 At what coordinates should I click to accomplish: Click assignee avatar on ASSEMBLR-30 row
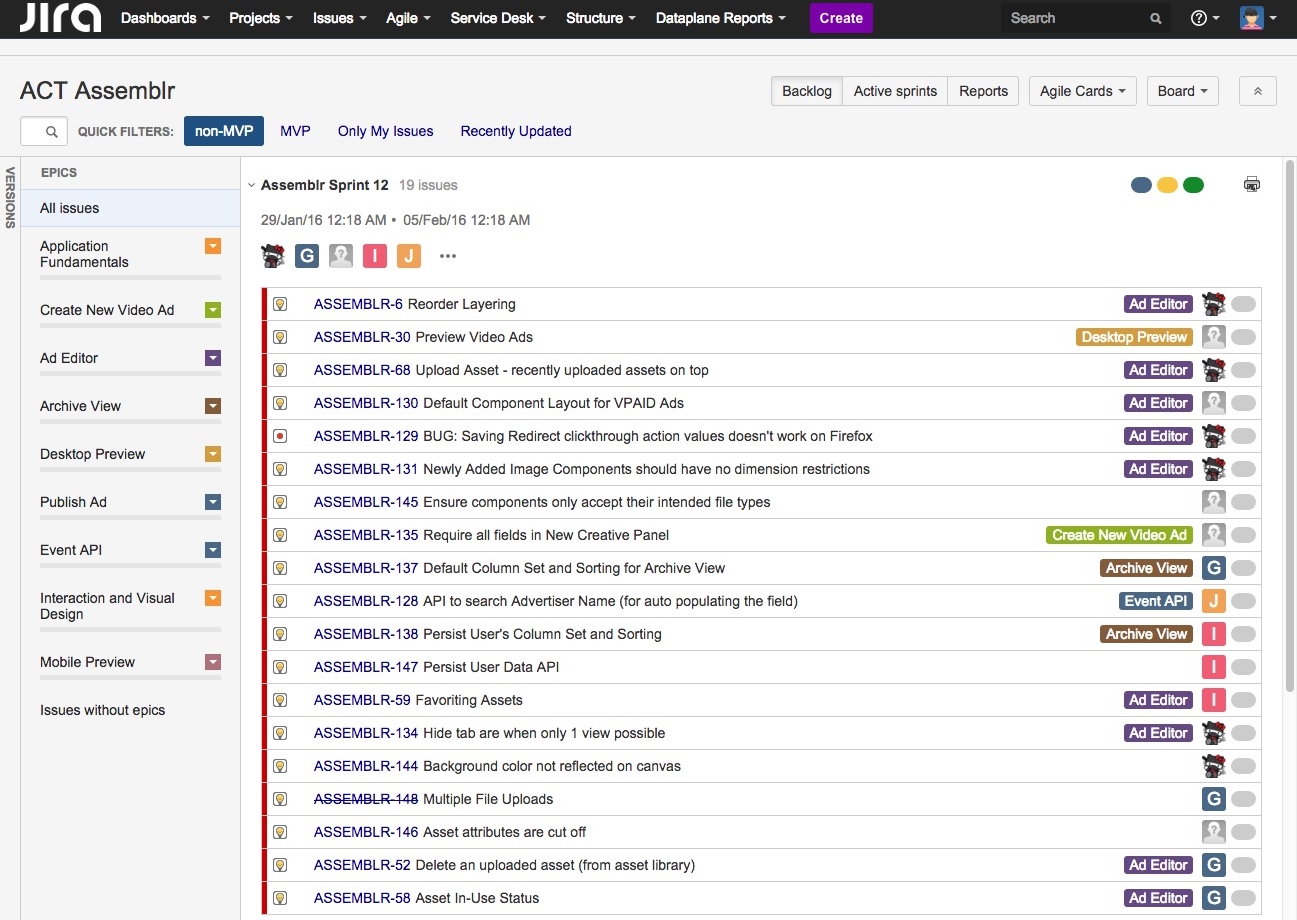1213,337
